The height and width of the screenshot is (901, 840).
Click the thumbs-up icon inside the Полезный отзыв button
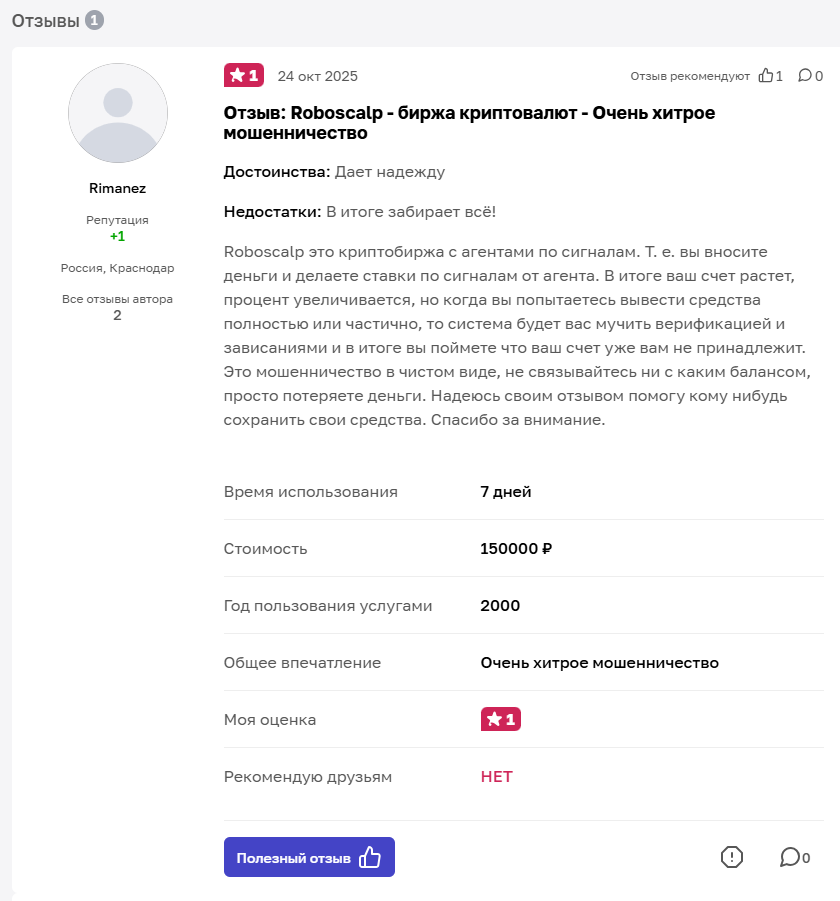point(371,856)
